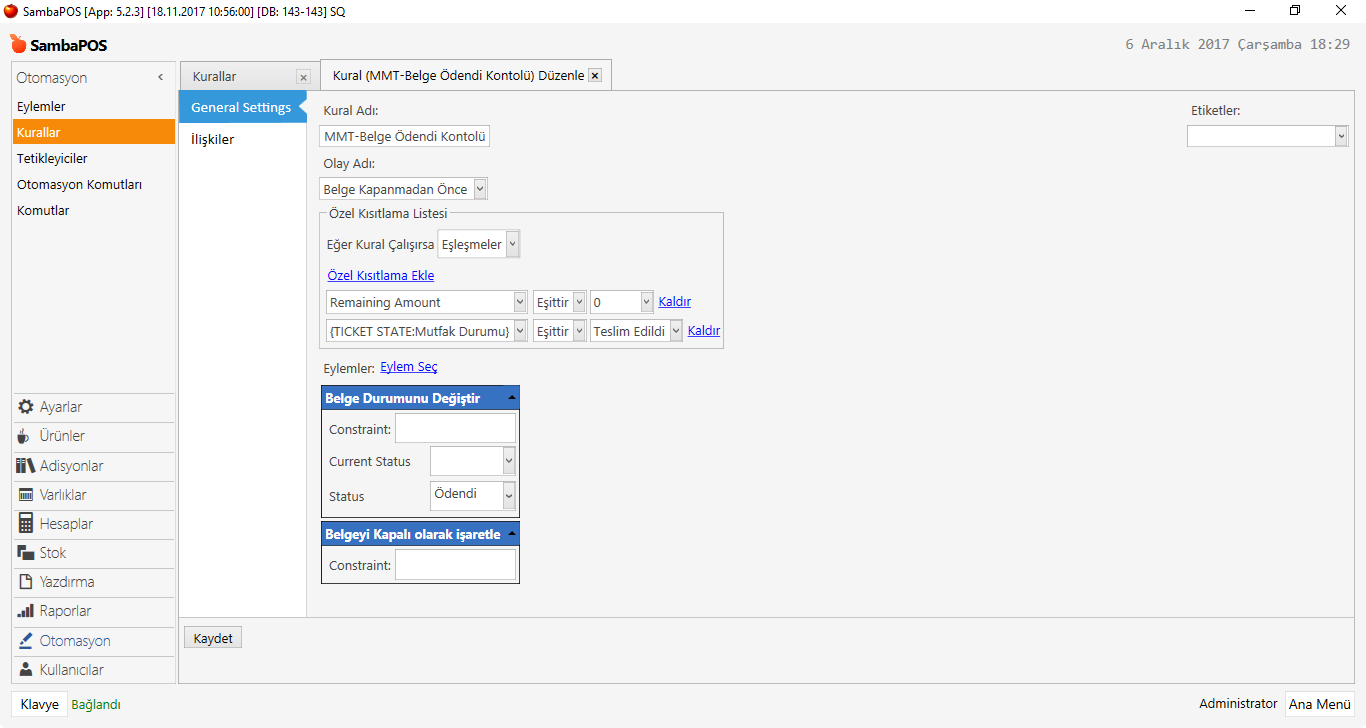Collapse the Belge Durumunu Değiştir action panel
Viewport: 1366px width, 728px height.
512,398
